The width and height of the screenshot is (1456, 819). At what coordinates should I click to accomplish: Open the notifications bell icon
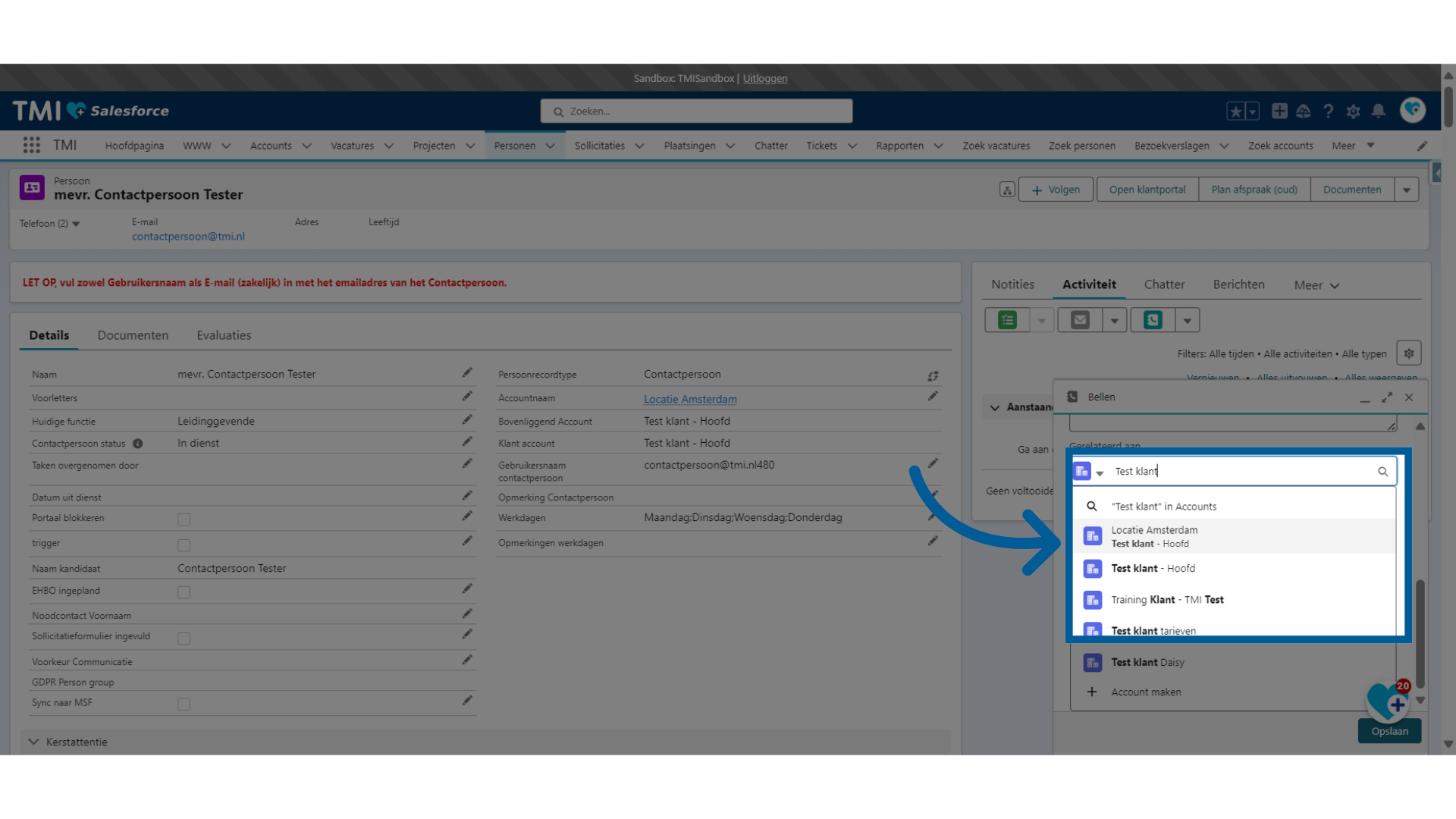[x=1379, y=110]
